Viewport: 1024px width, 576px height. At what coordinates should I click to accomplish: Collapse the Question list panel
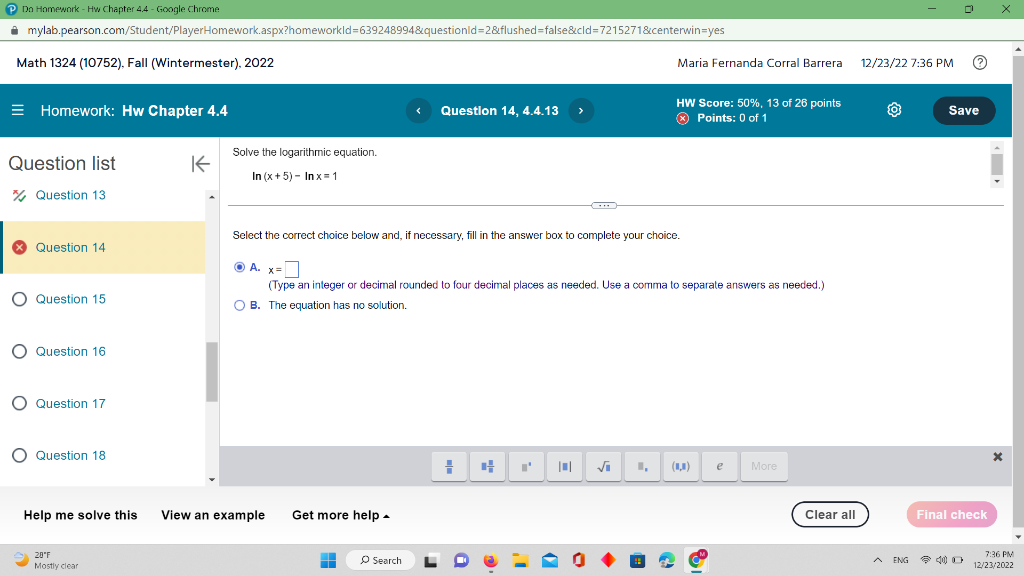tap(200, 163)
